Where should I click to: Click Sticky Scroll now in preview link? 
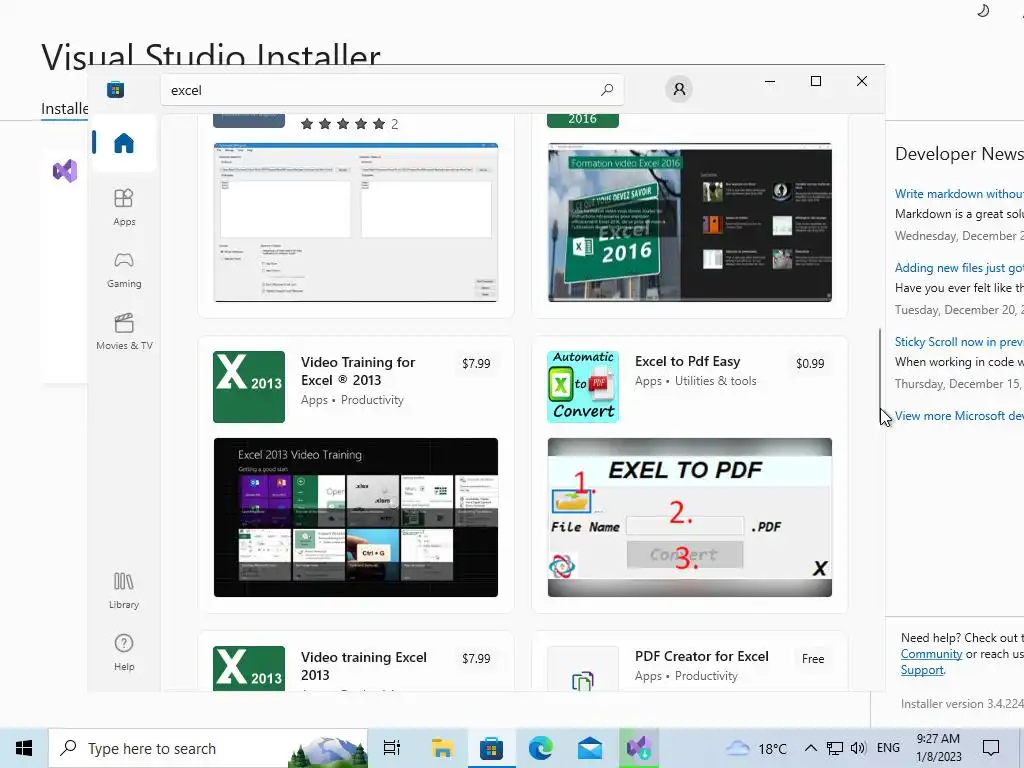point(959,342)
